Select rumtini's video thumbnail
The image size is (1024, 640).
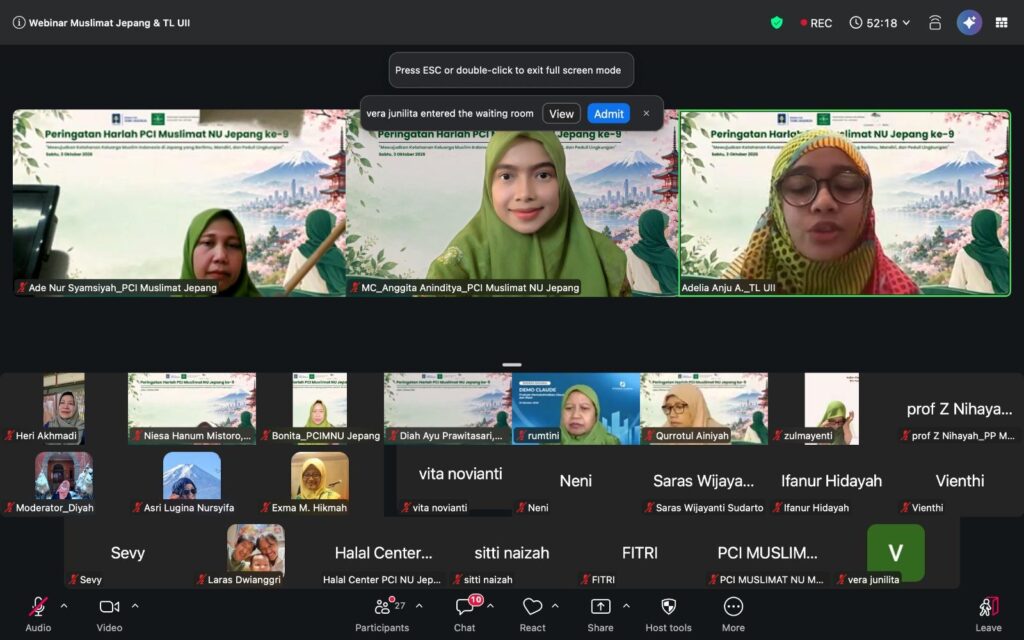(x=576, y=409)
